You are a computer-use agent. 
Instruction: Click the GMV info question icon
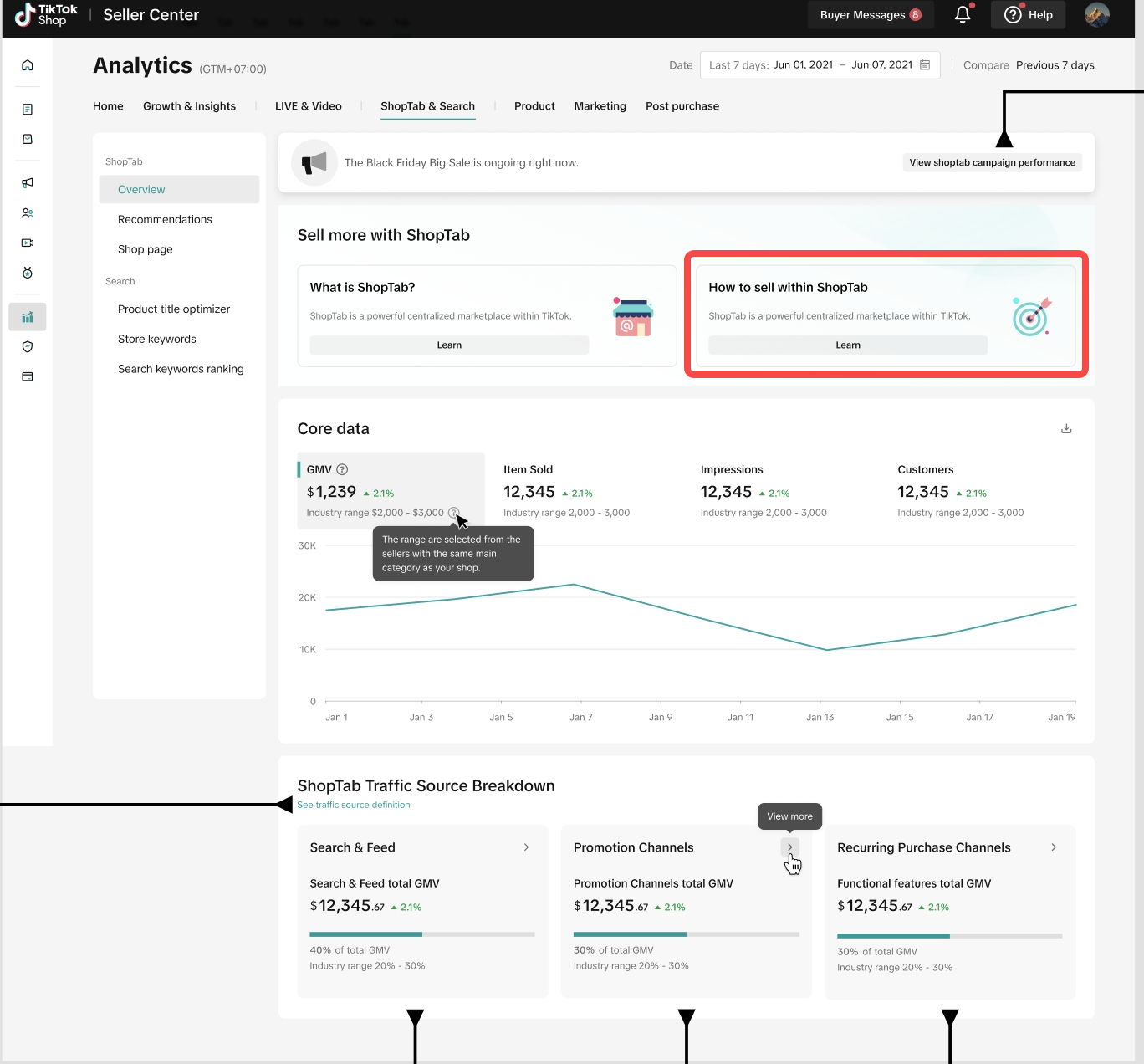click(x=342, y=469)
